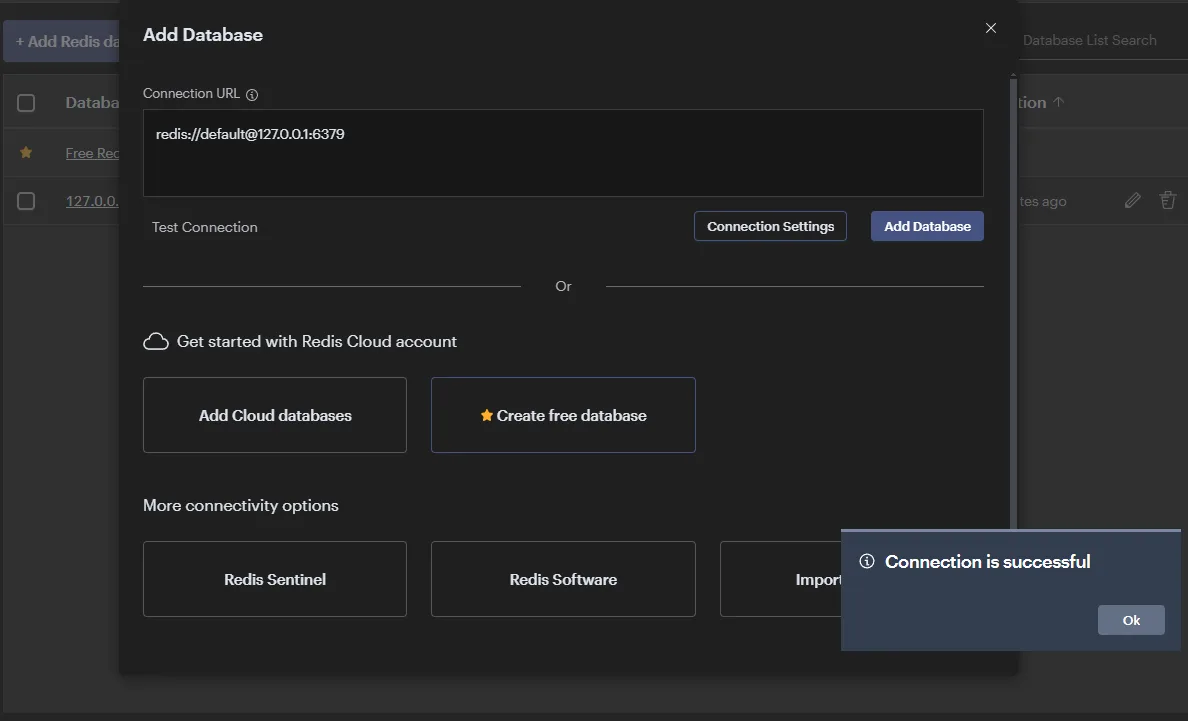
Task: Close the Add Database dialog
Action: coord(990,28)
